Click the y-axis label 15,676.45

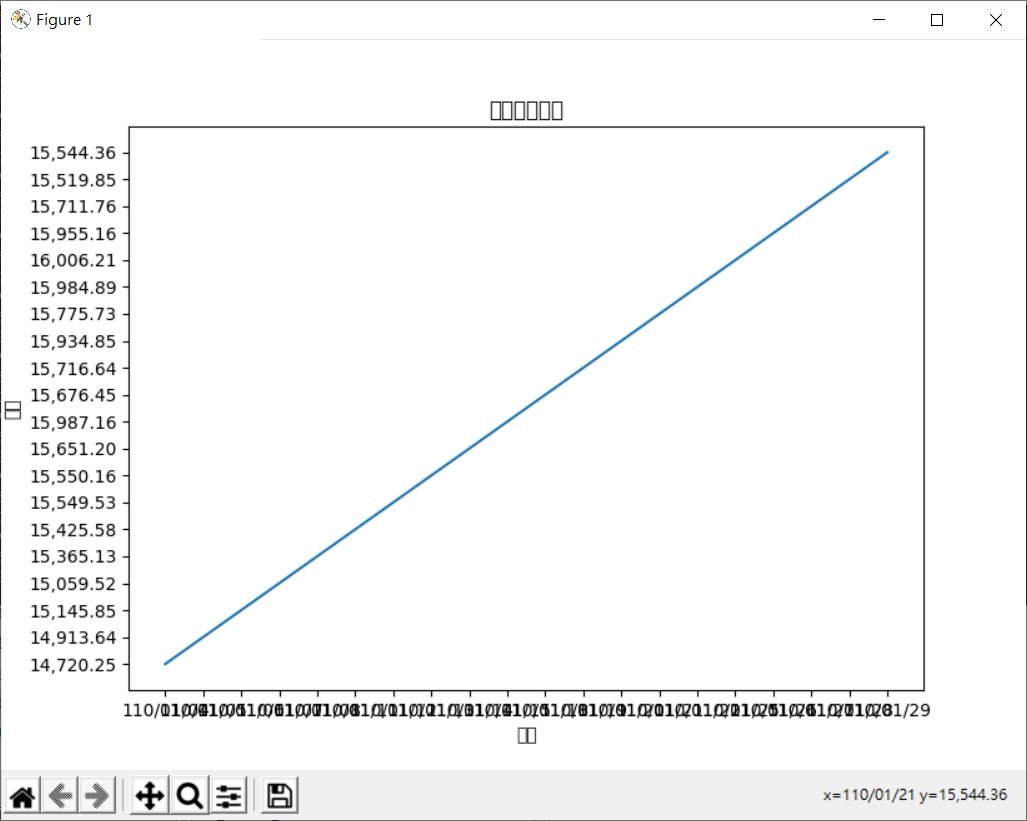coord(73,396)
